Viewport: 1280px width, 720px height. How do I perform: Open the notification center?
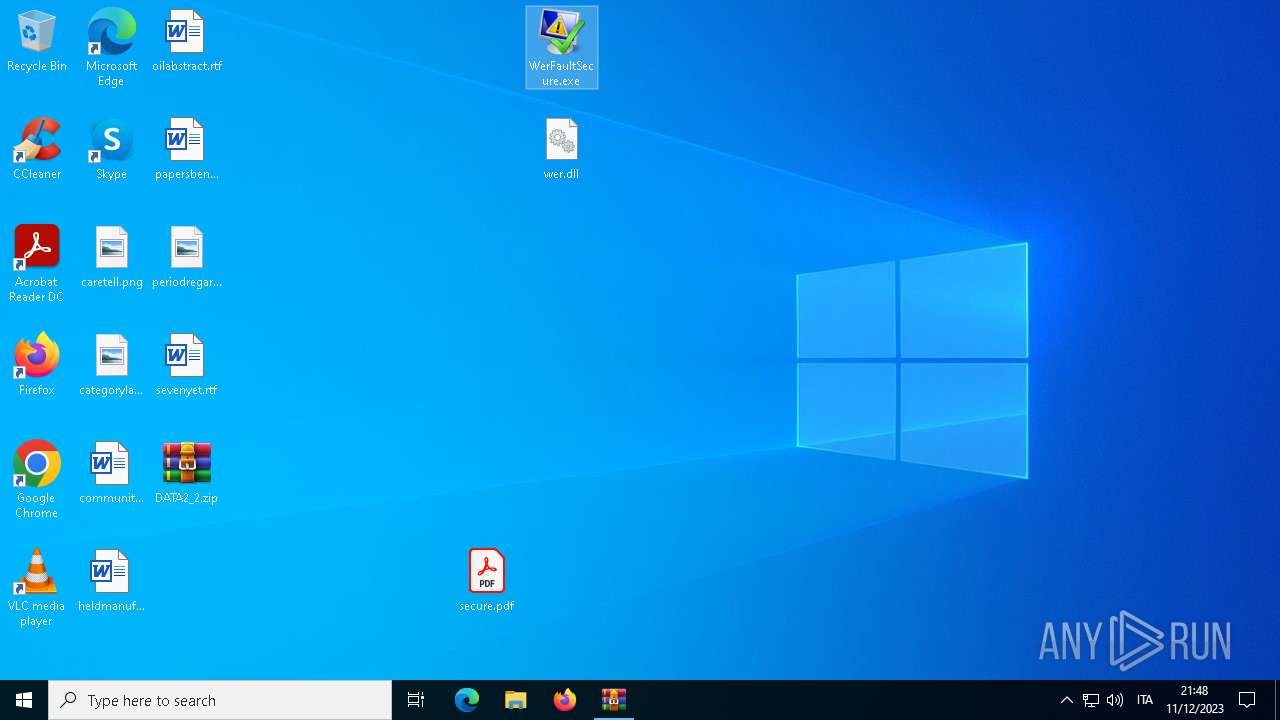point(1247,700)
